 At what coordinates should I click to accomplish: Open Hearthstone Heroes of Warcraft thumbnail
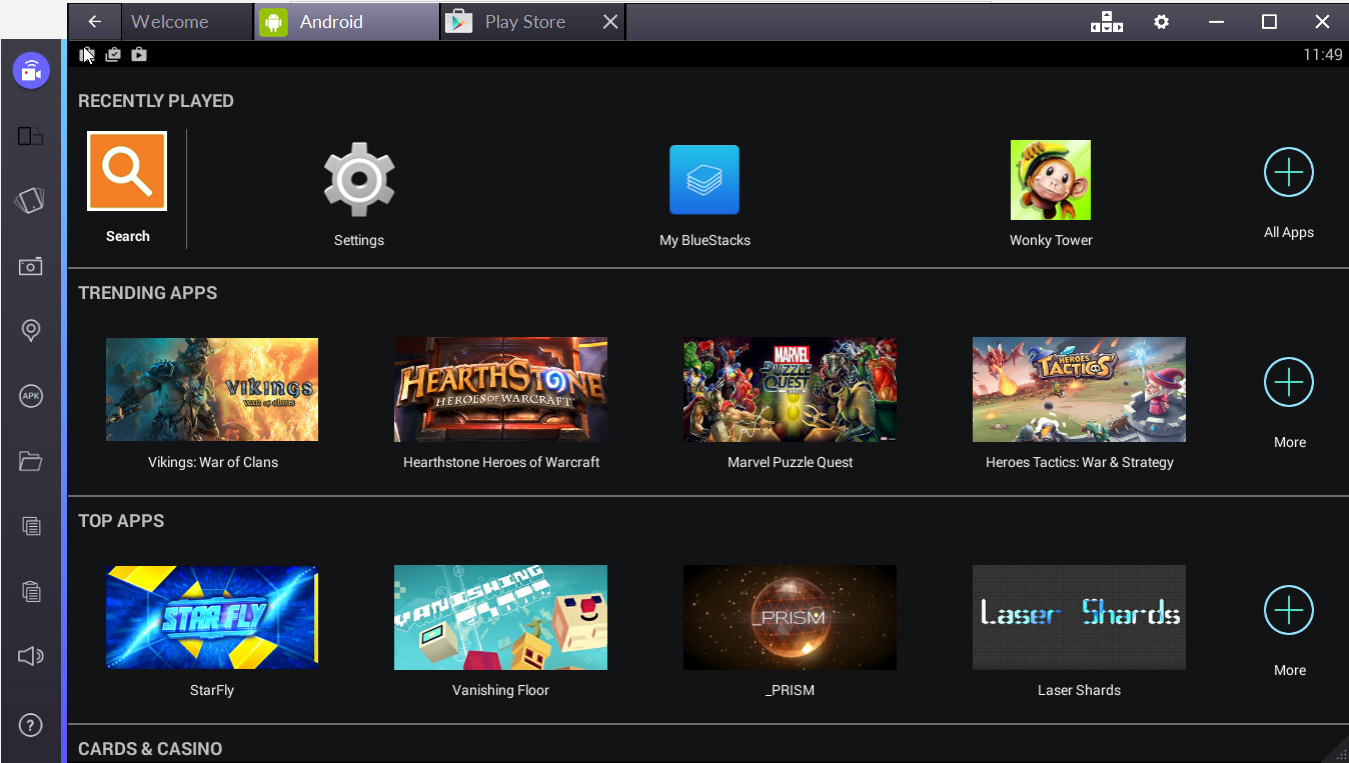click(x=501, y=390)
